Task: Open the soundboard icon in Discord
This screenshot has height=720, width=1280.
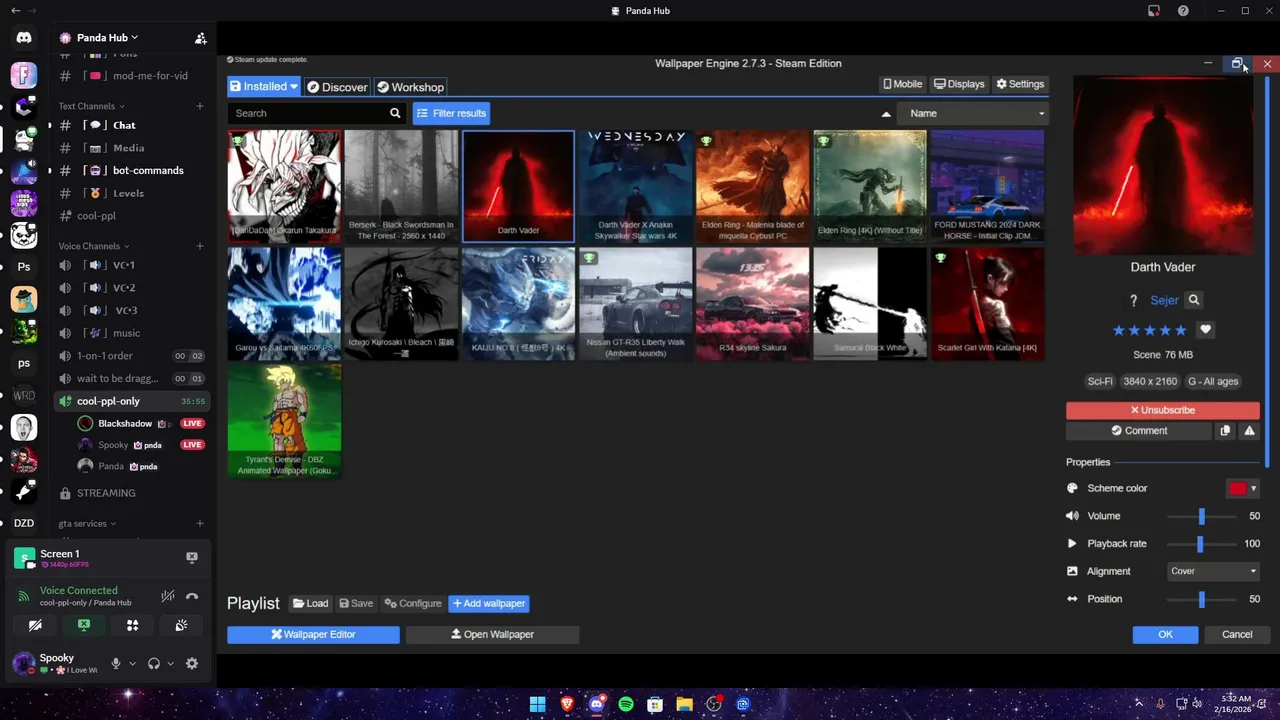Action: (x=181, y=625)
